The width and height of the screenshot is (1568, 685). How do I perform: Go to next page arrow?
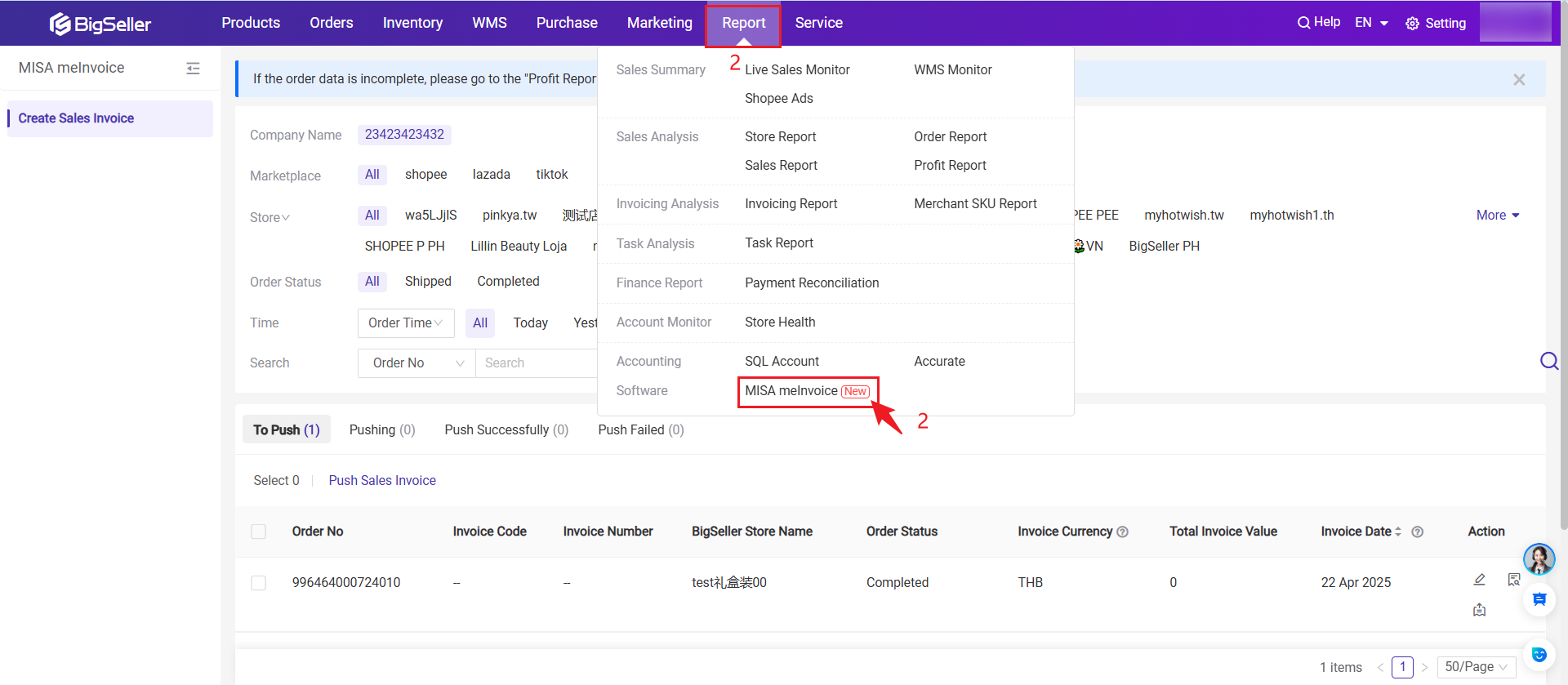(1425, 667)
